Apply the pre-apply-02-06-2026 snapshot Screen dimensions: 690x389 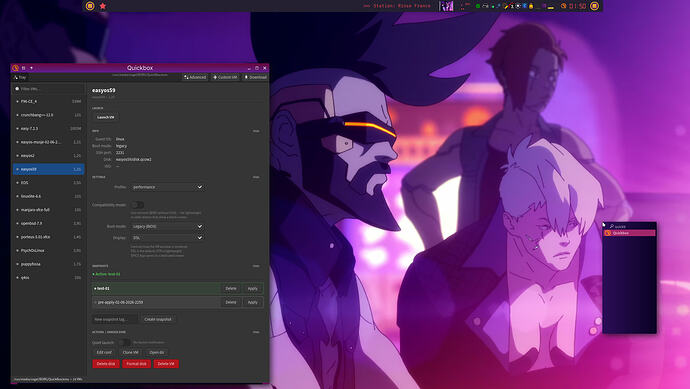click(x=253, y=302)
